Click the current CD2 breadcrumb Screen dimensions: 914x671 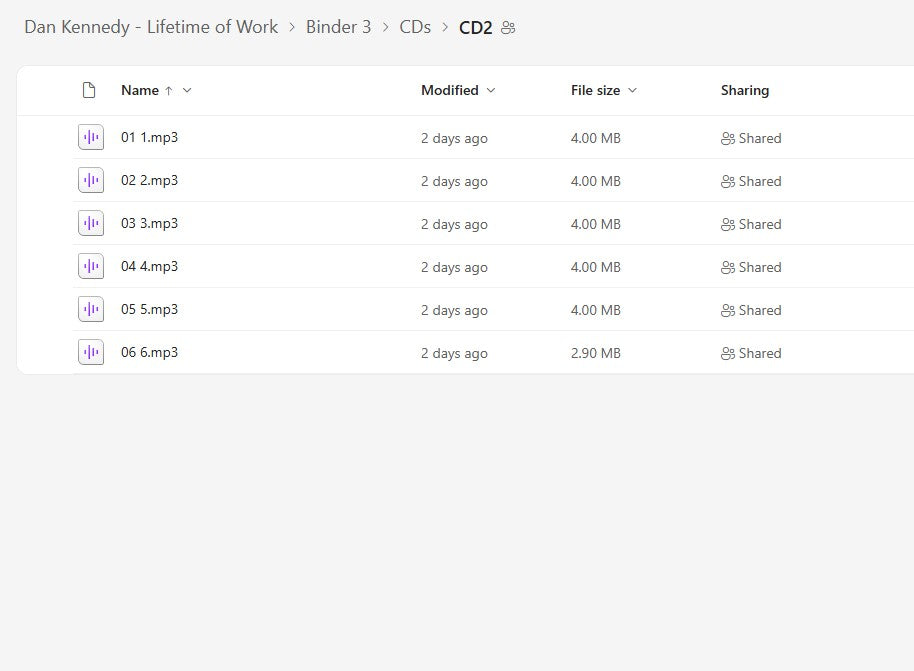click(476, 27)
